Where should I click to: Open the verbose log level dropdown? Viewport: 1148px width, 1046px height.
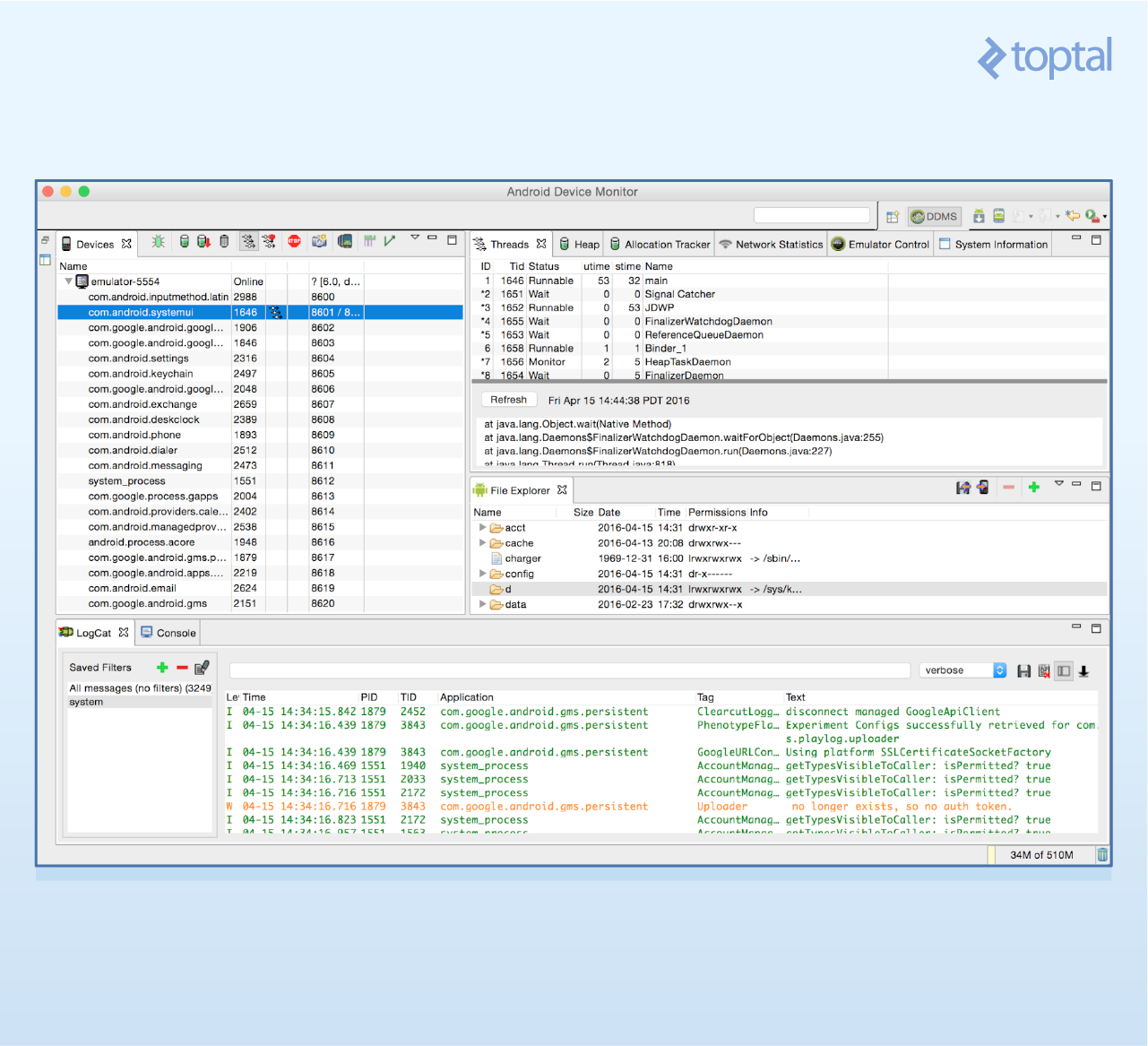999,670
